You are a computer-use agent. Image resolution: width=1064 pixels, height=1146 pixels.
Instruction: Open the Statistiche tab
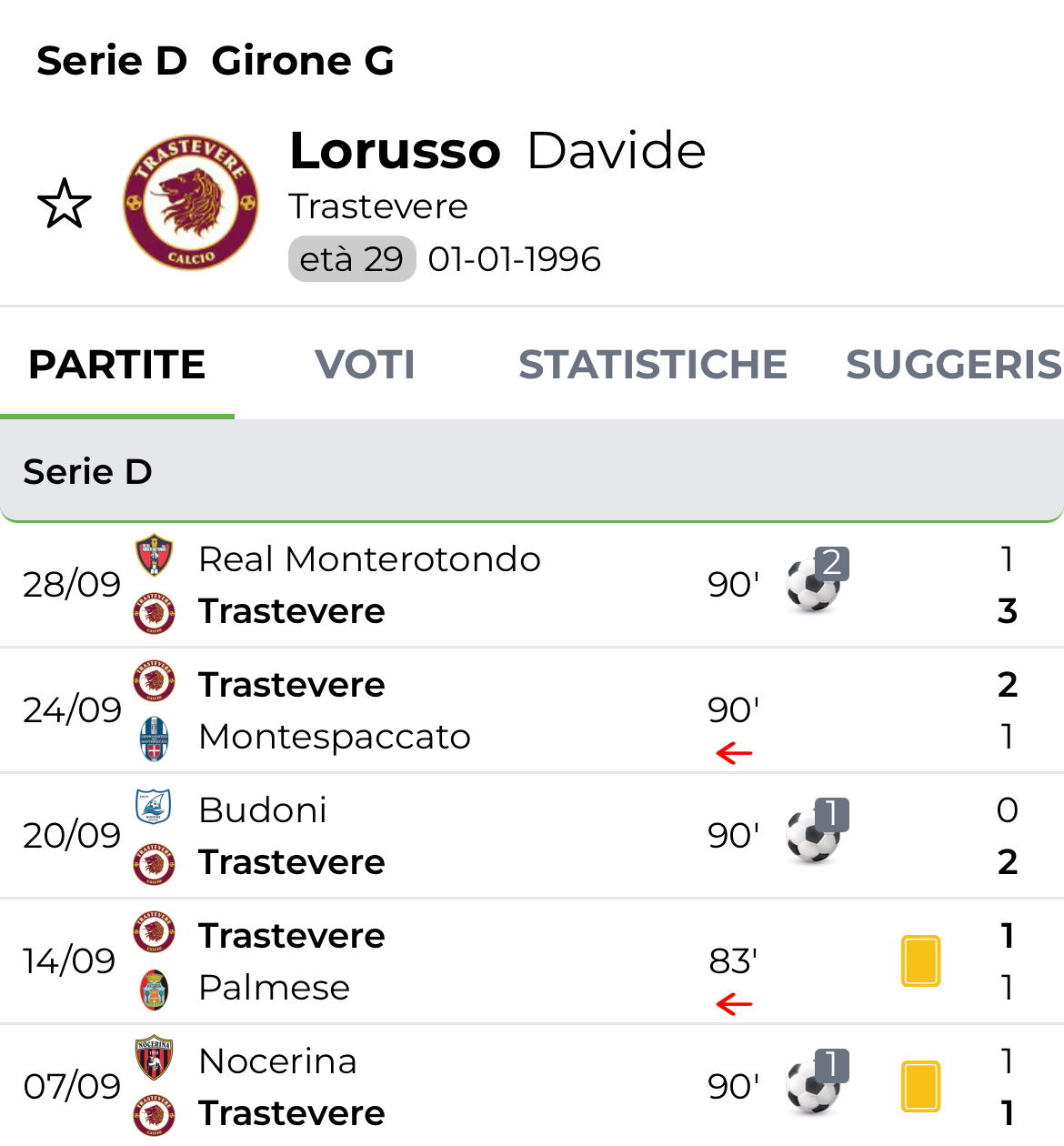coord(652,365)
